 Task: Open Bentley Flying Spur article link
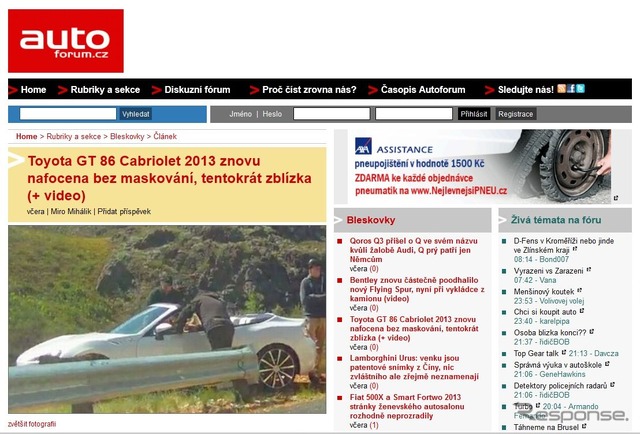(417, 289)
